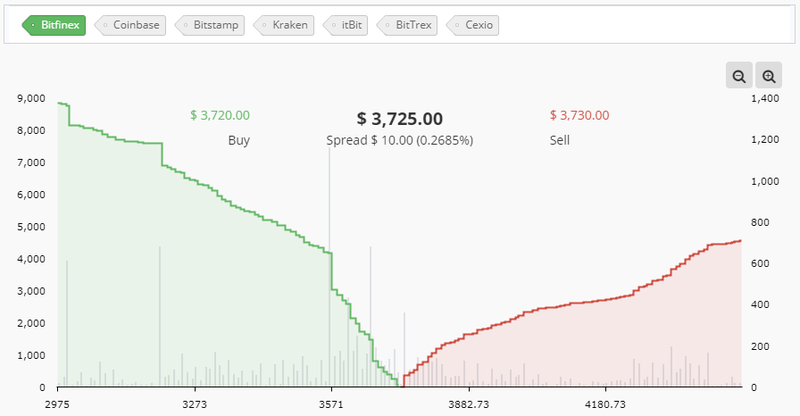The image size is (800, 416).
Task: Zoom out the depth chart
Action: [x=738, y=76]
